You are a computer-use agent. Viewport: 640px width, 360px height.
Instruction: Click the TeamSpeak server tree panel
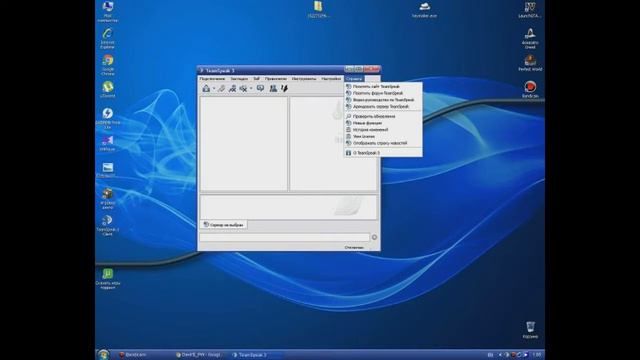click(244, 144)
